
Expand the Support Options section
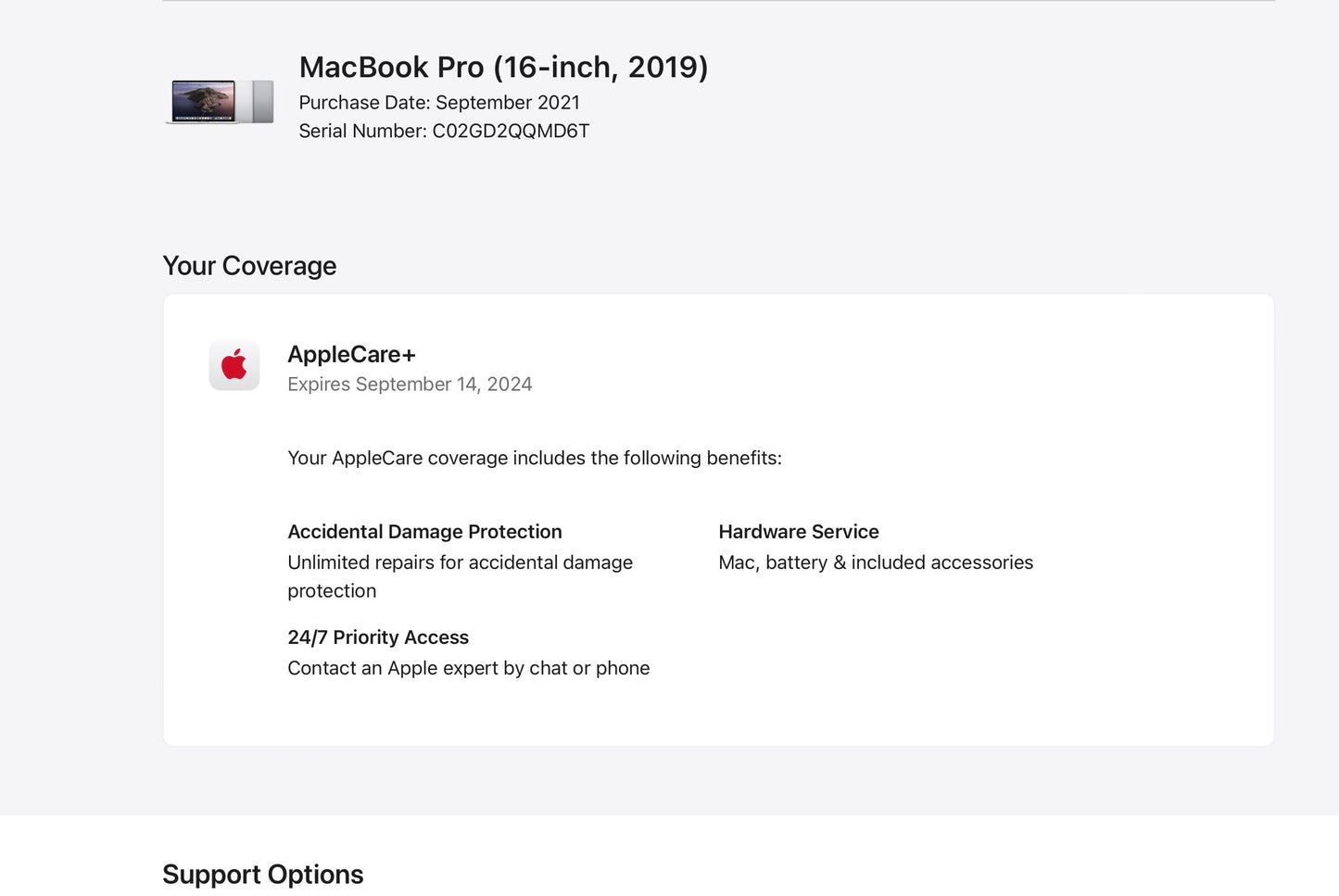click(262, 874)
